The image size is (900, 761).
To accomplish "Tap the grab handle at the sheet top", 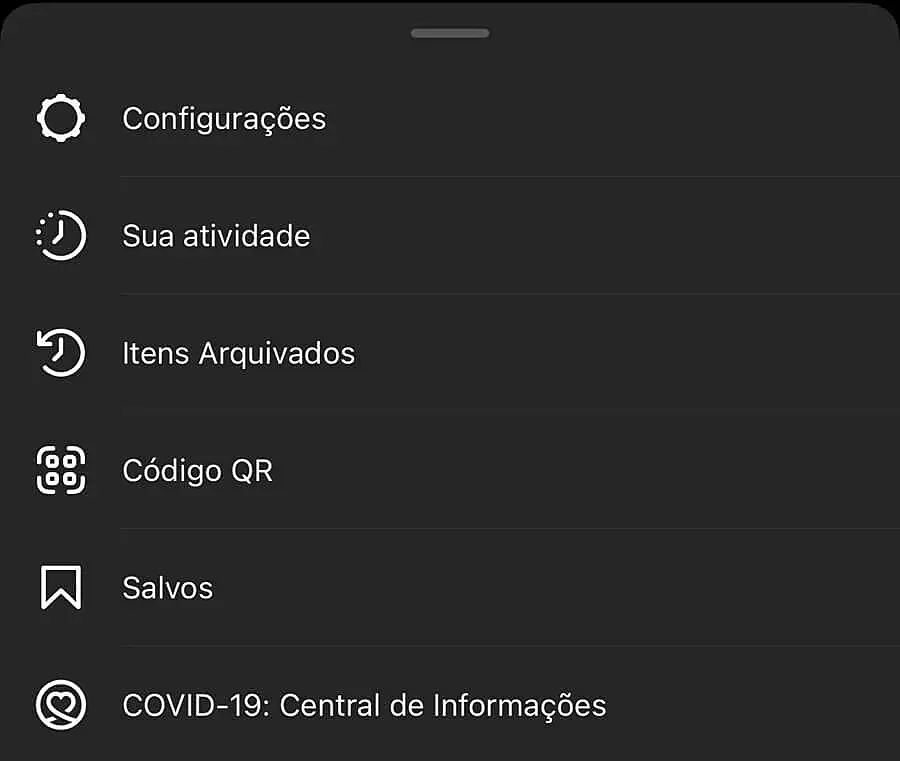I will (450, 32).
